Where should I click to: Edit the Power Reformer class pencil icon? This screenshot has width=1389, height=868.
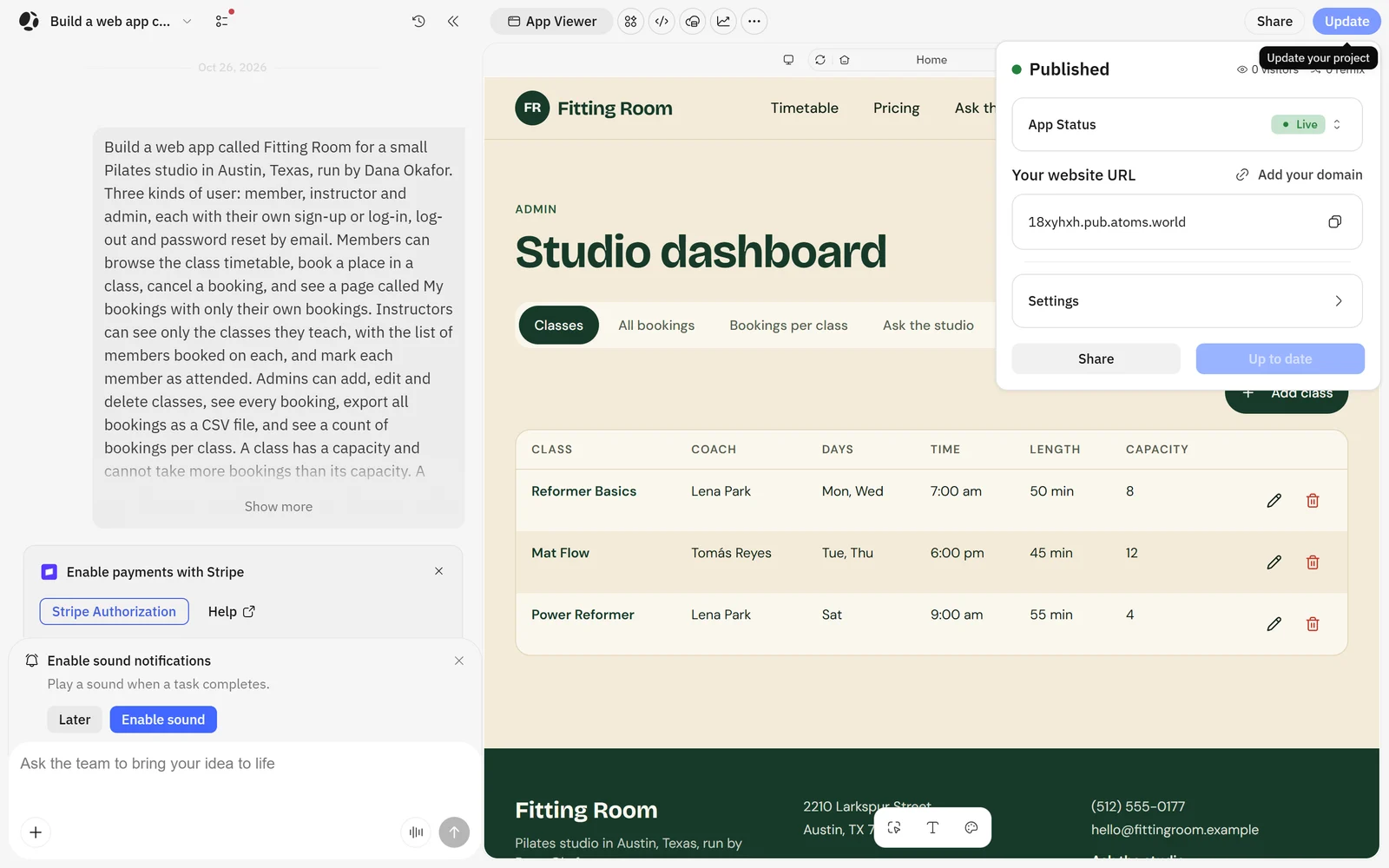coord(1274,624)
